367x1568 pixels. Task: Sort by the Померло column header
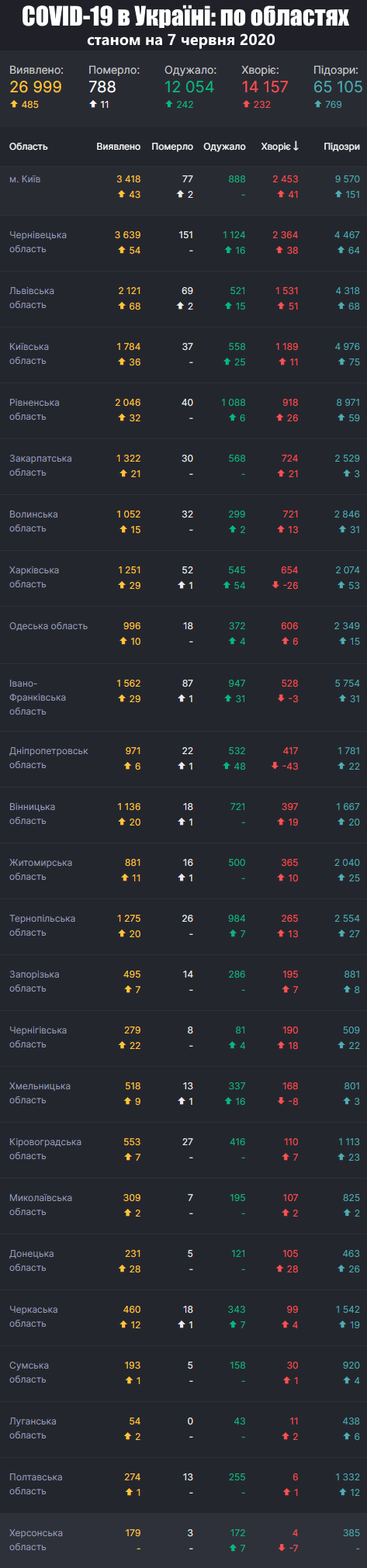click(x=172, y=146)
